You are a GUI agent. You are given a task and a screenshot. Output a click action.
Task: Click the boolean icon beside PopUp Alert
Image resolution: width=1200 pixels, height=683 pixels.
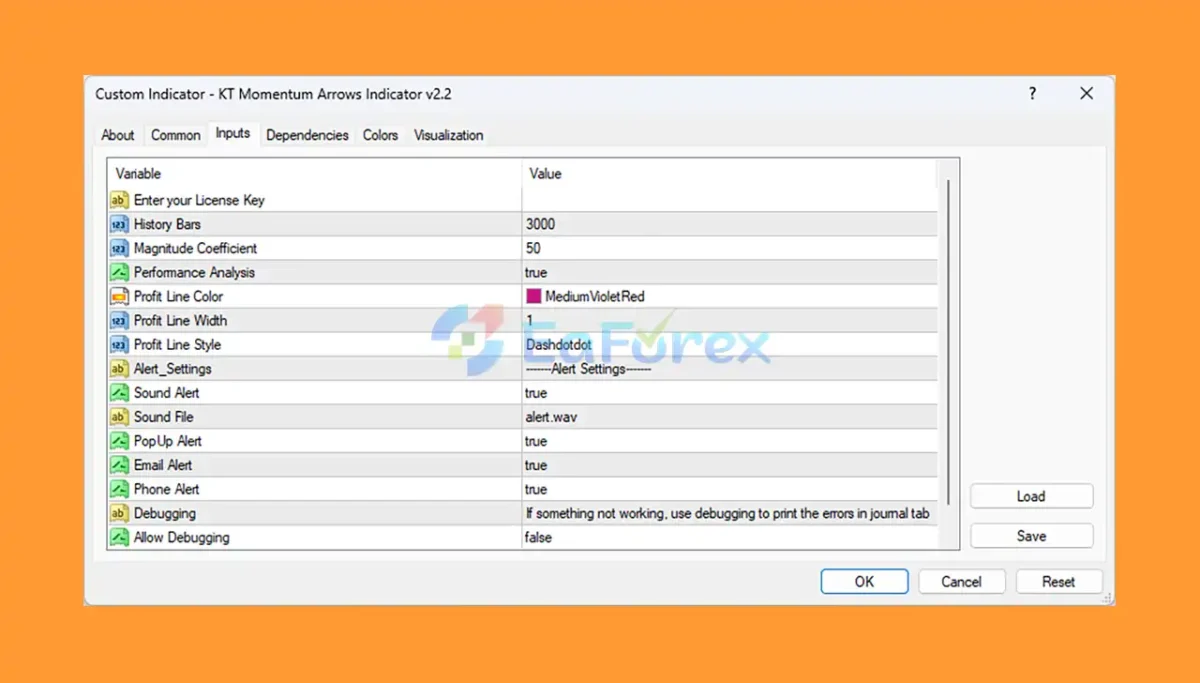point(119,441)
